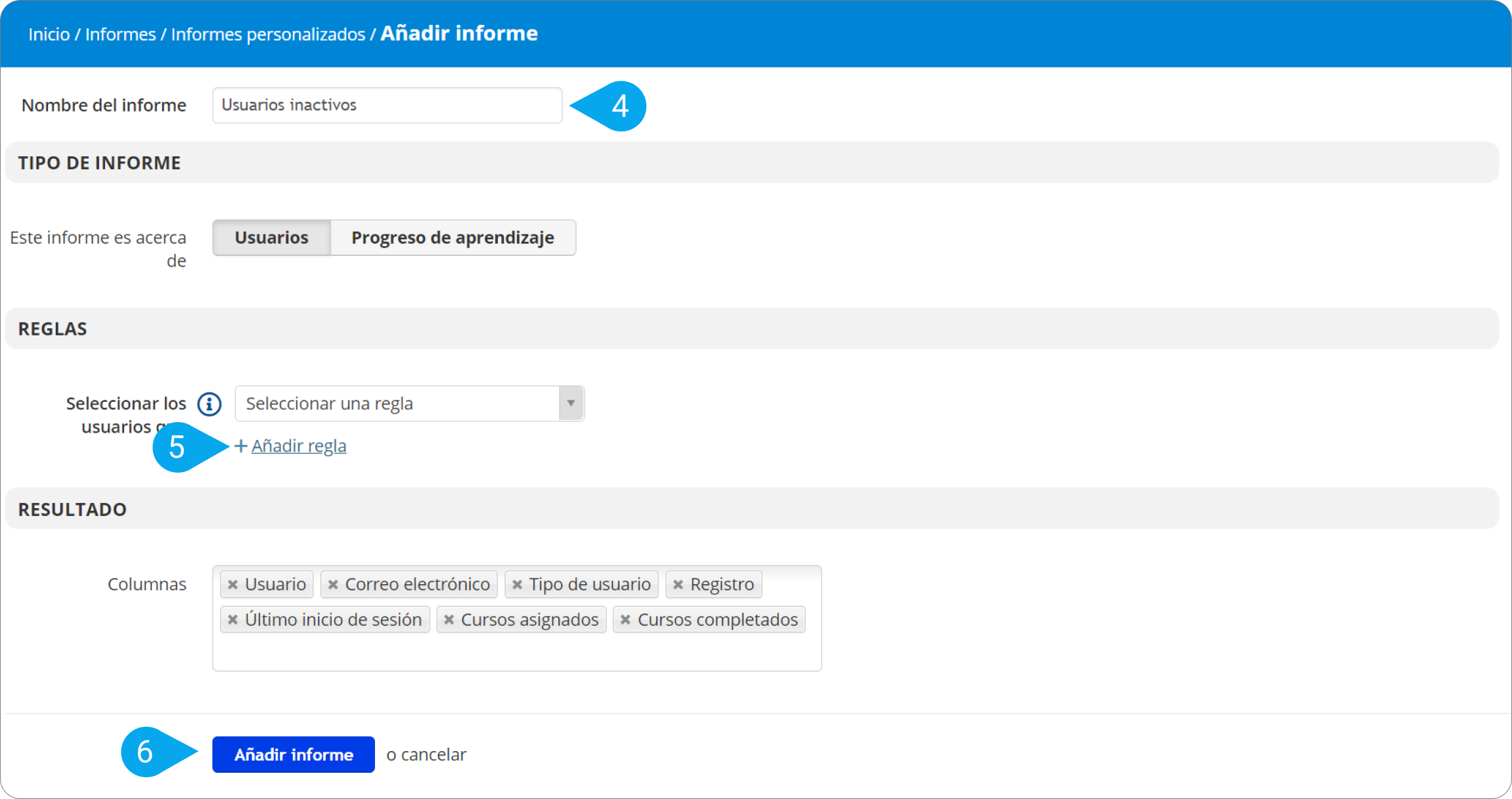
Task: Click the Cursos completados tag label
Action: (x=717, y=620)
